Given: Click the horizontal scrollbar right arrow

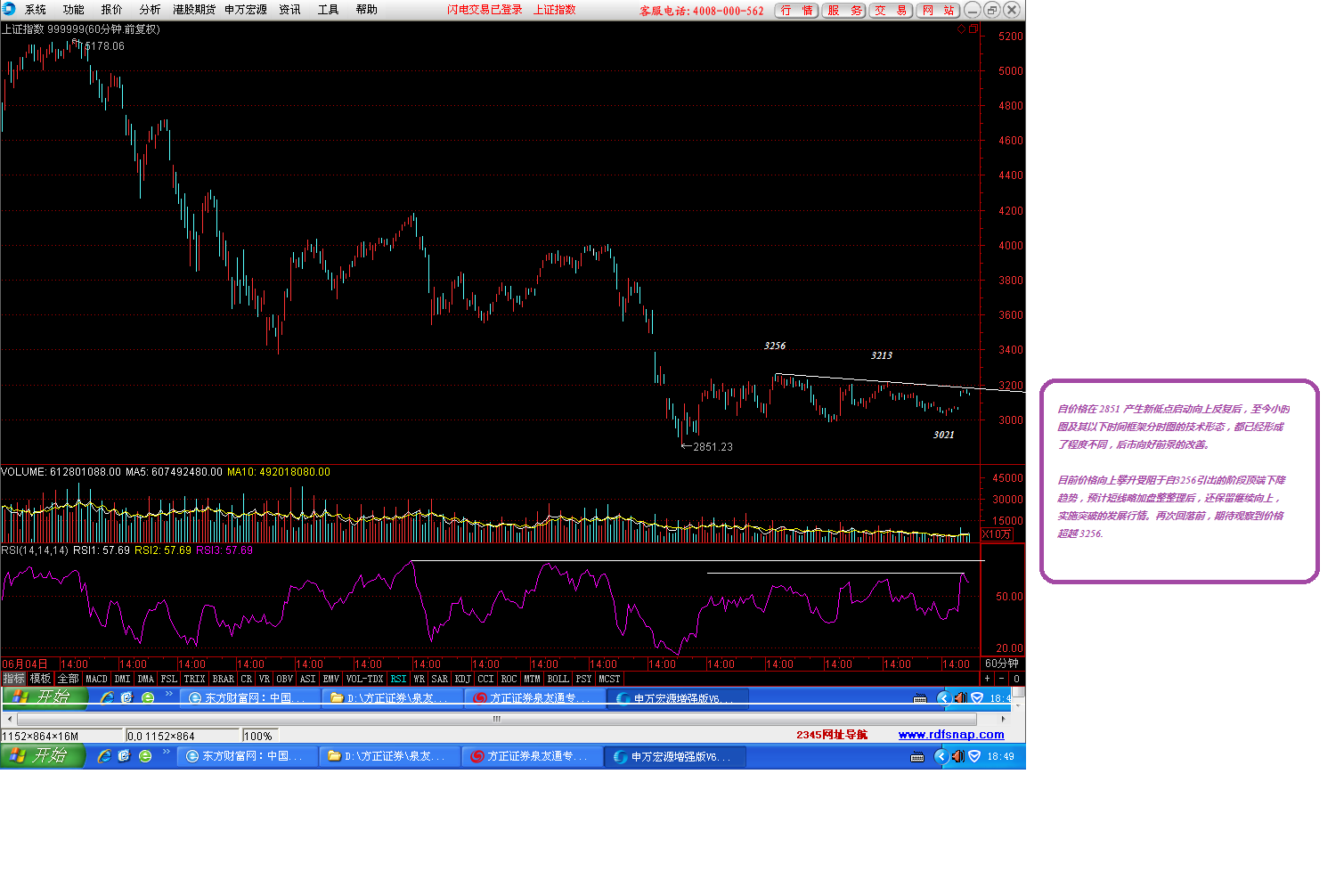Looking at the screenshot, I should coord(1003,719).
